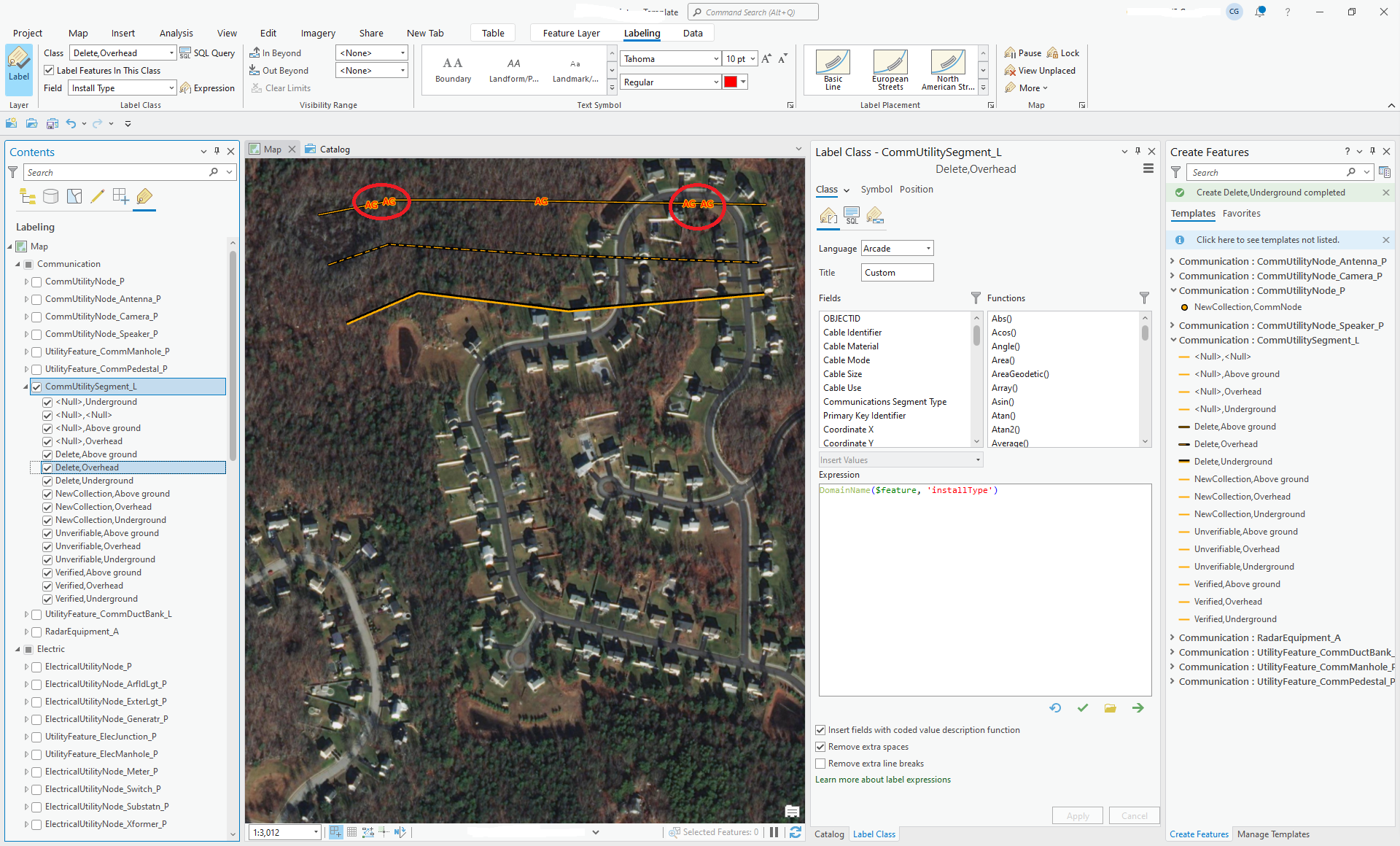Click the red text color swatch
The height and width of the screenshot is (846, 1400).
730,82
